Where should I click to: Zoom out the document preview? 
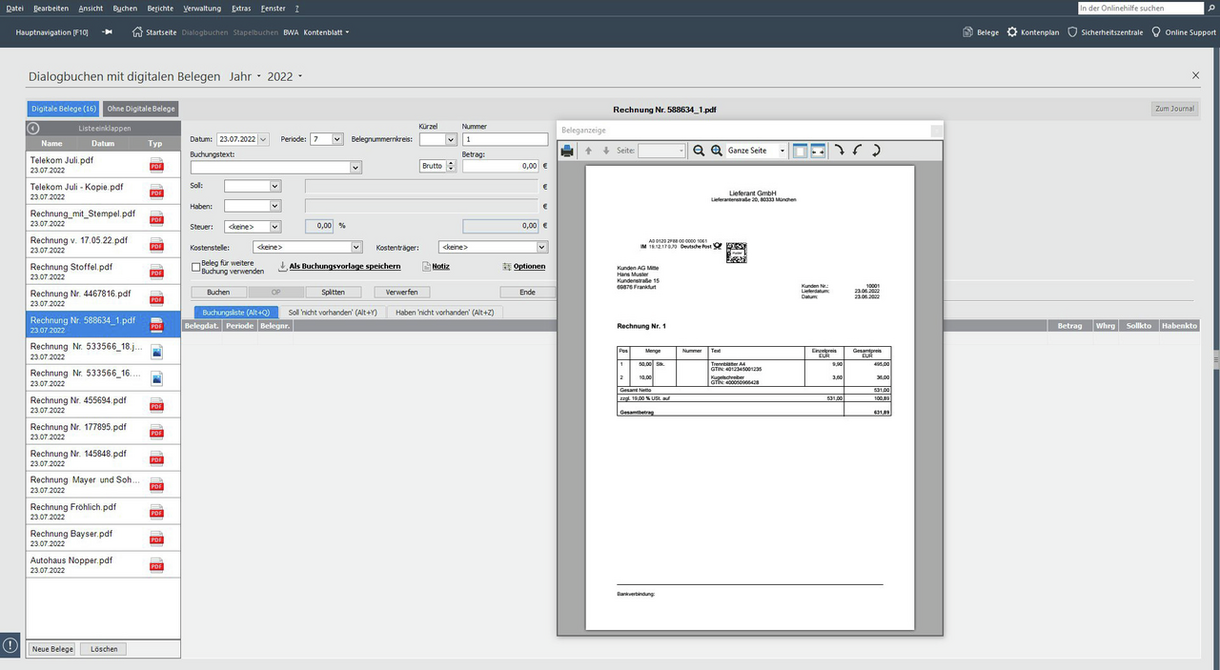pos(699,151)
